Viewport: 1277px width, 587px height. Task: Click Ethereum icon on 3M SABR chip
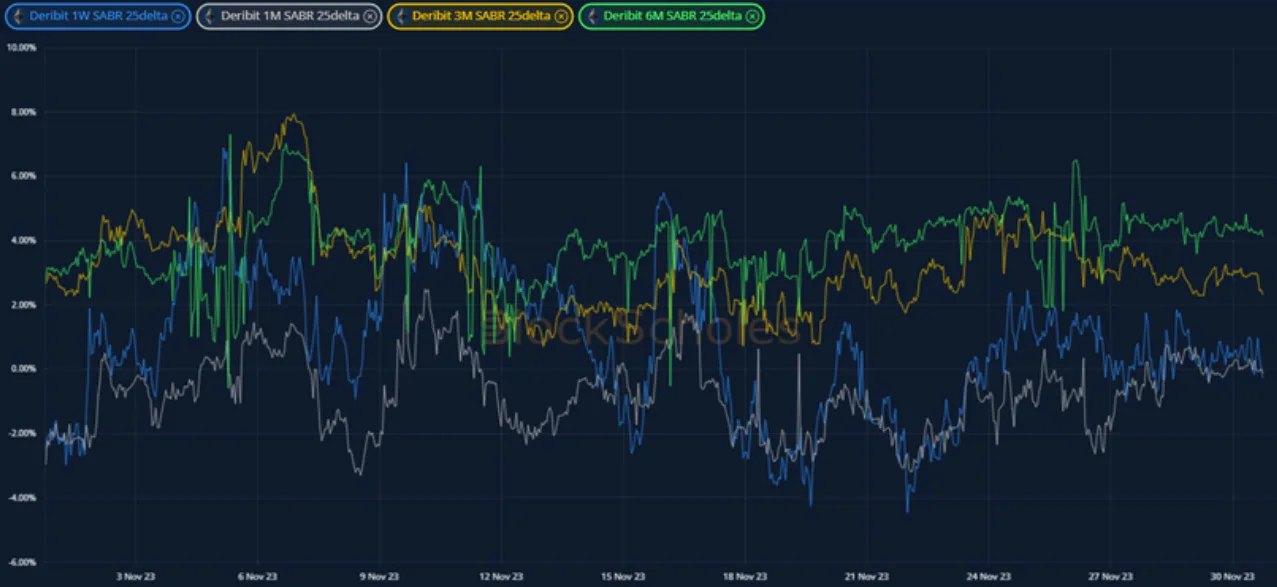click(401, 16)
